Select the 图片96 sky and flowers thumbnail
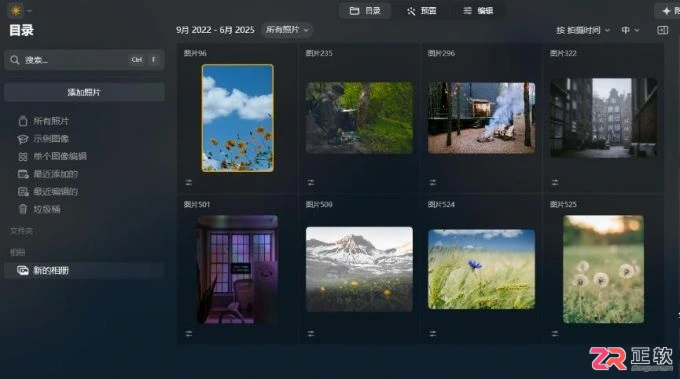 [238, 118]
